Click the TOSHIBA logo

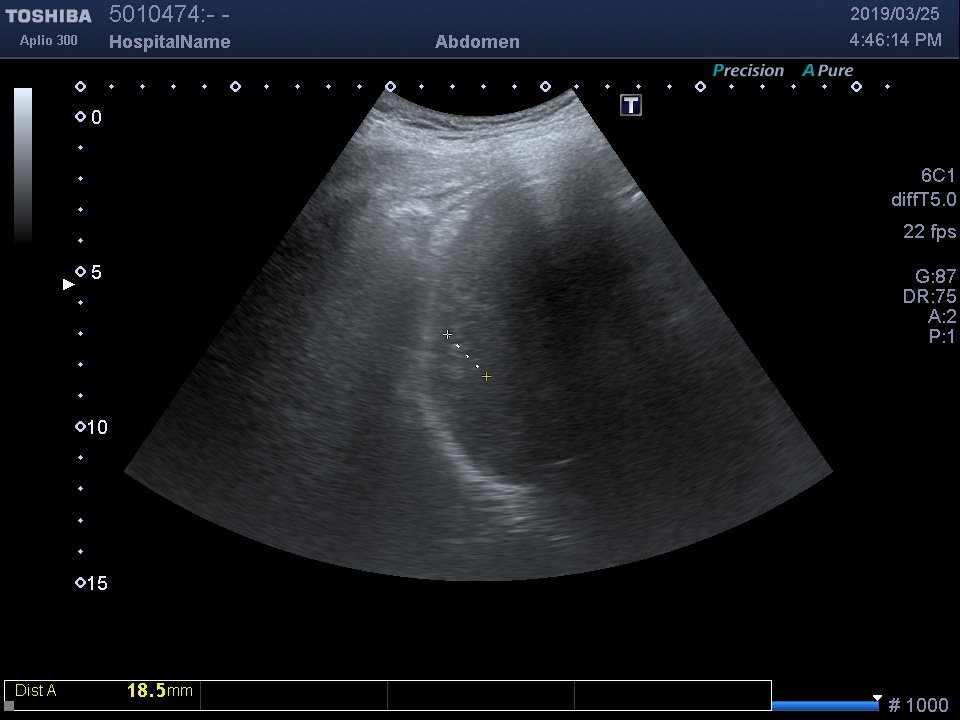pos(48,16)
